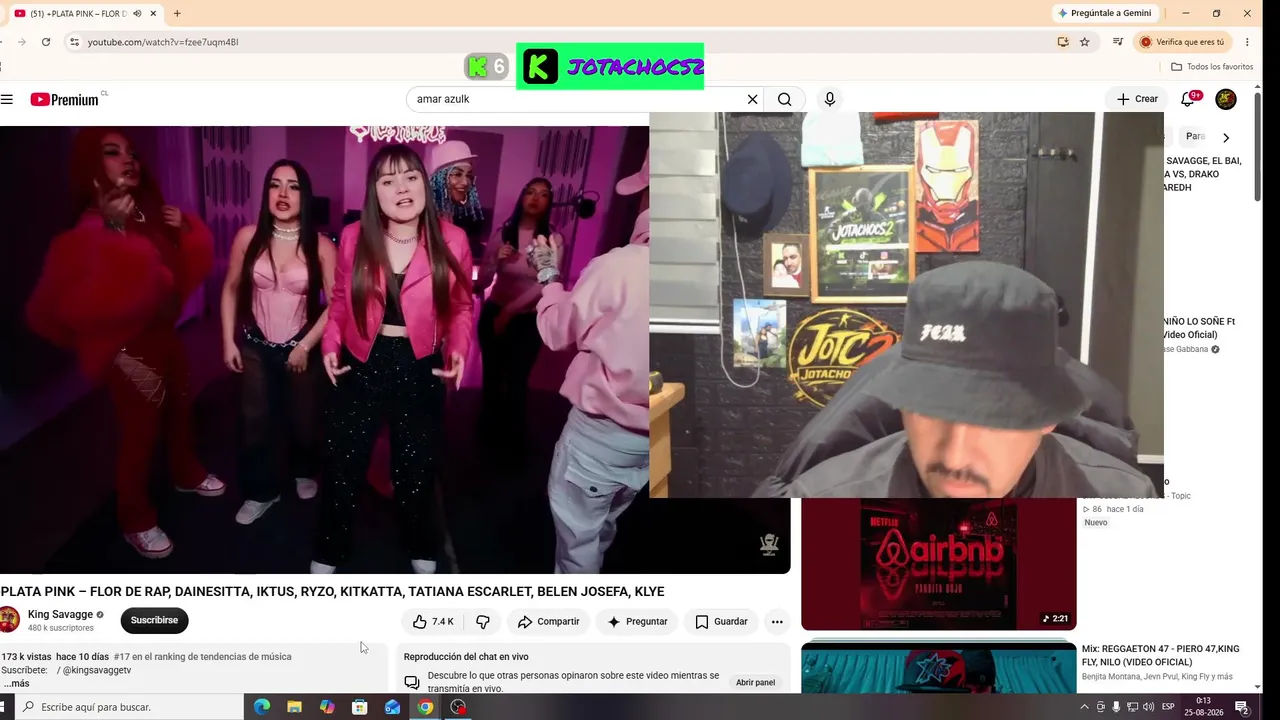
Task: Open the taskbar clock and calendar
Action: tap(1203, 707)
